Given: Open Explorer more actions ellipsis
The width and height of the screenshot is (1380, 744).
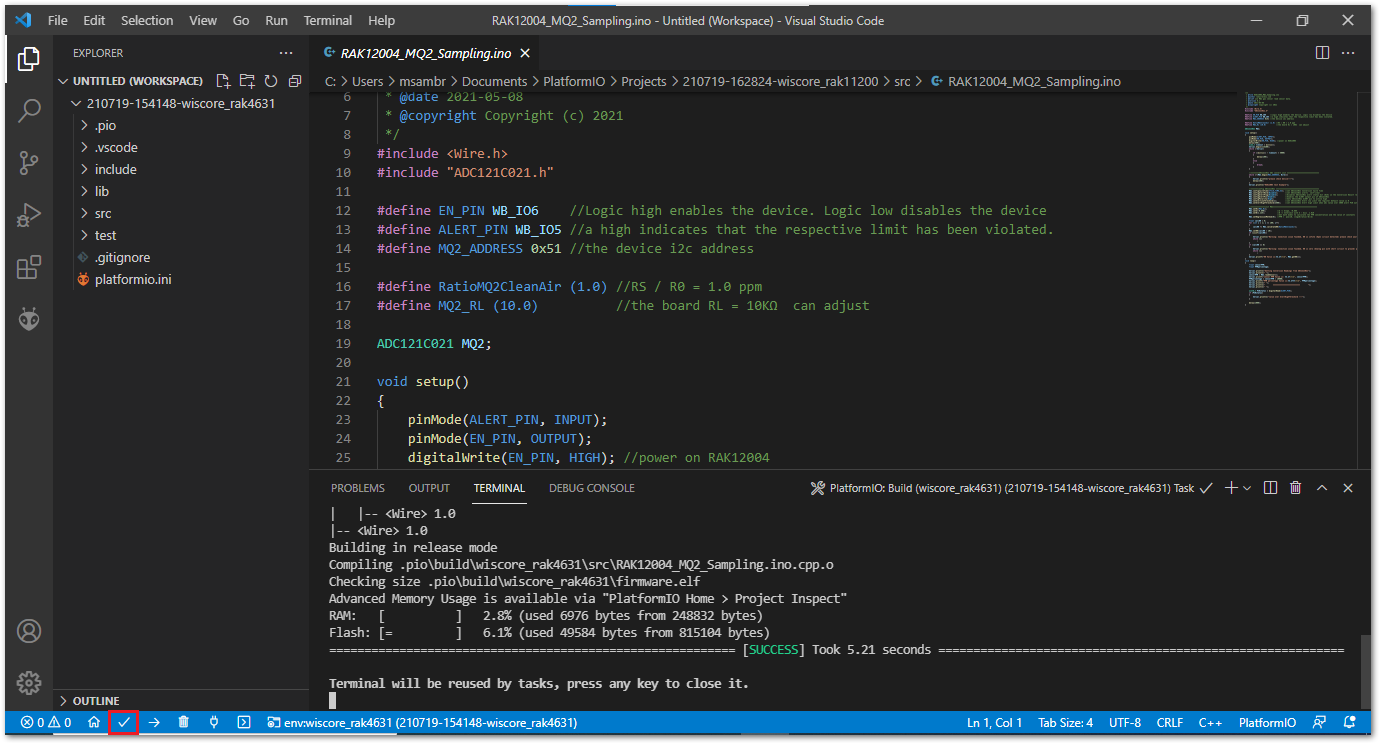Looking at the screenshot, I should [286, 53].
